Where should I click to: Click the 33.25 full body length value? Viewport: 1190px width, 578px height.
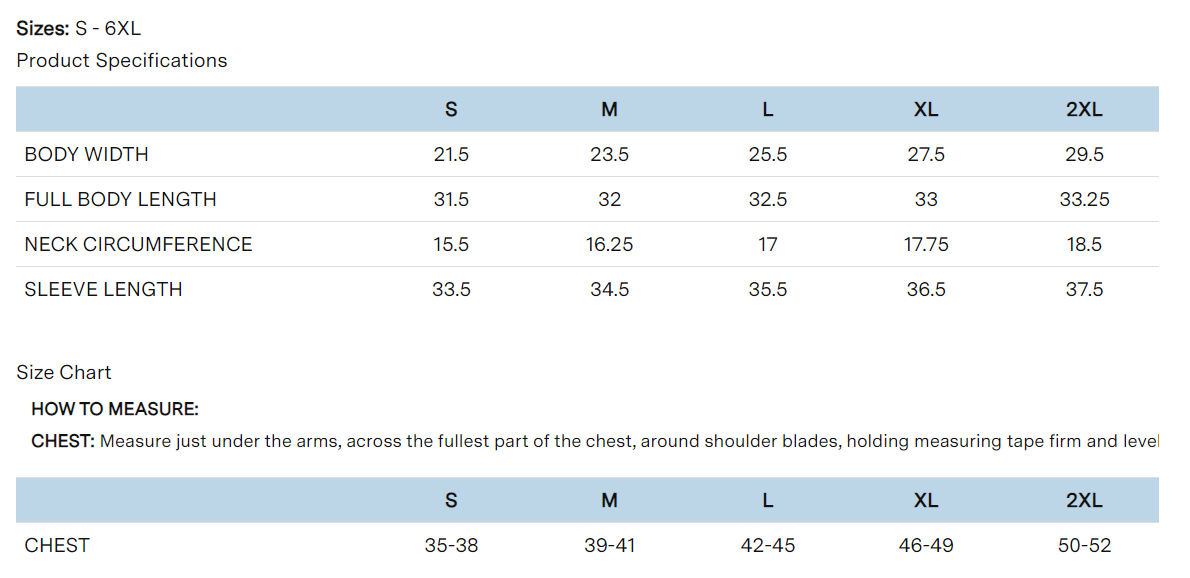click(x=1084, y=199)
